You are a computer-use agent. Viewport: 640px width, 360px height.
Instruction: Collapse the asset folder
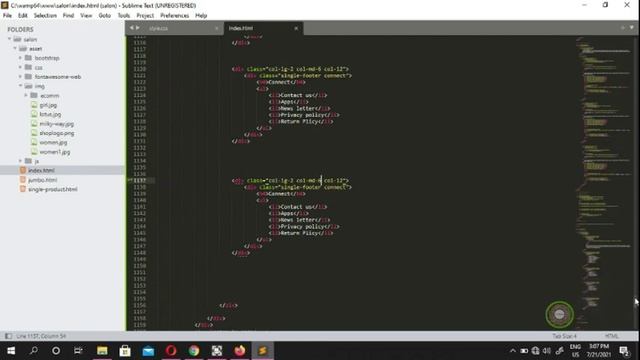[15, 49]
